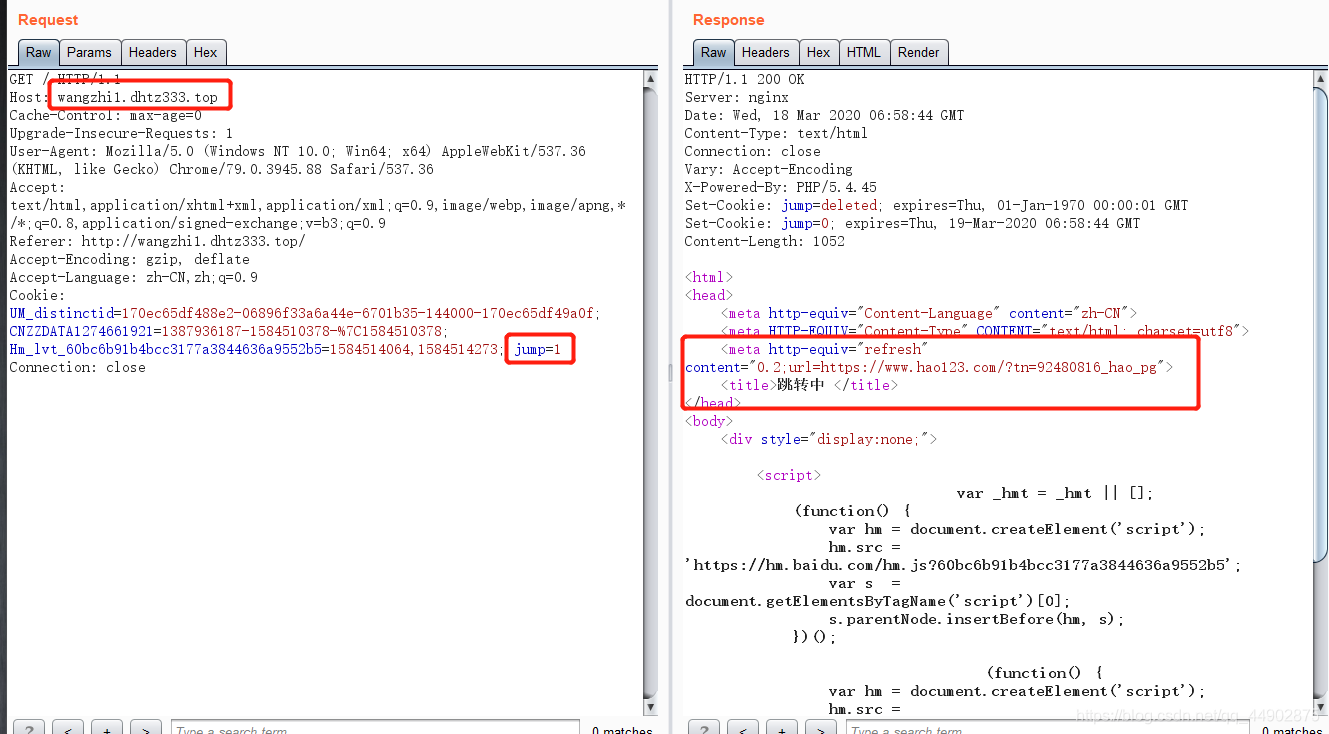This screenshot has height=734, width=1329.
Task: Open search help button under Request pane
Action: point(29,729)
